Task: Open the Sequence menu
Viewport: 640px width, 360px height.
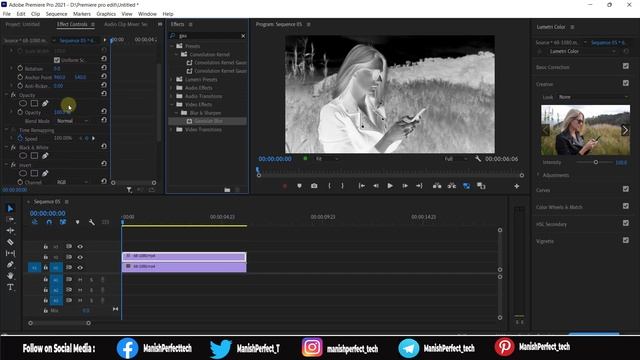Action: [56, 14]
